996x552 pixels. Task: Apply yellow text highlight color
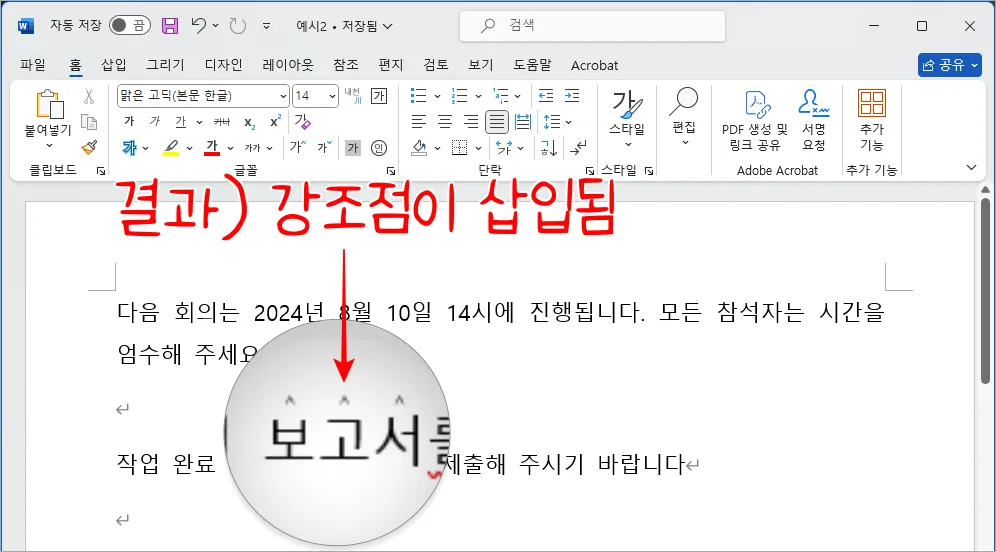(x=170, y=148)
